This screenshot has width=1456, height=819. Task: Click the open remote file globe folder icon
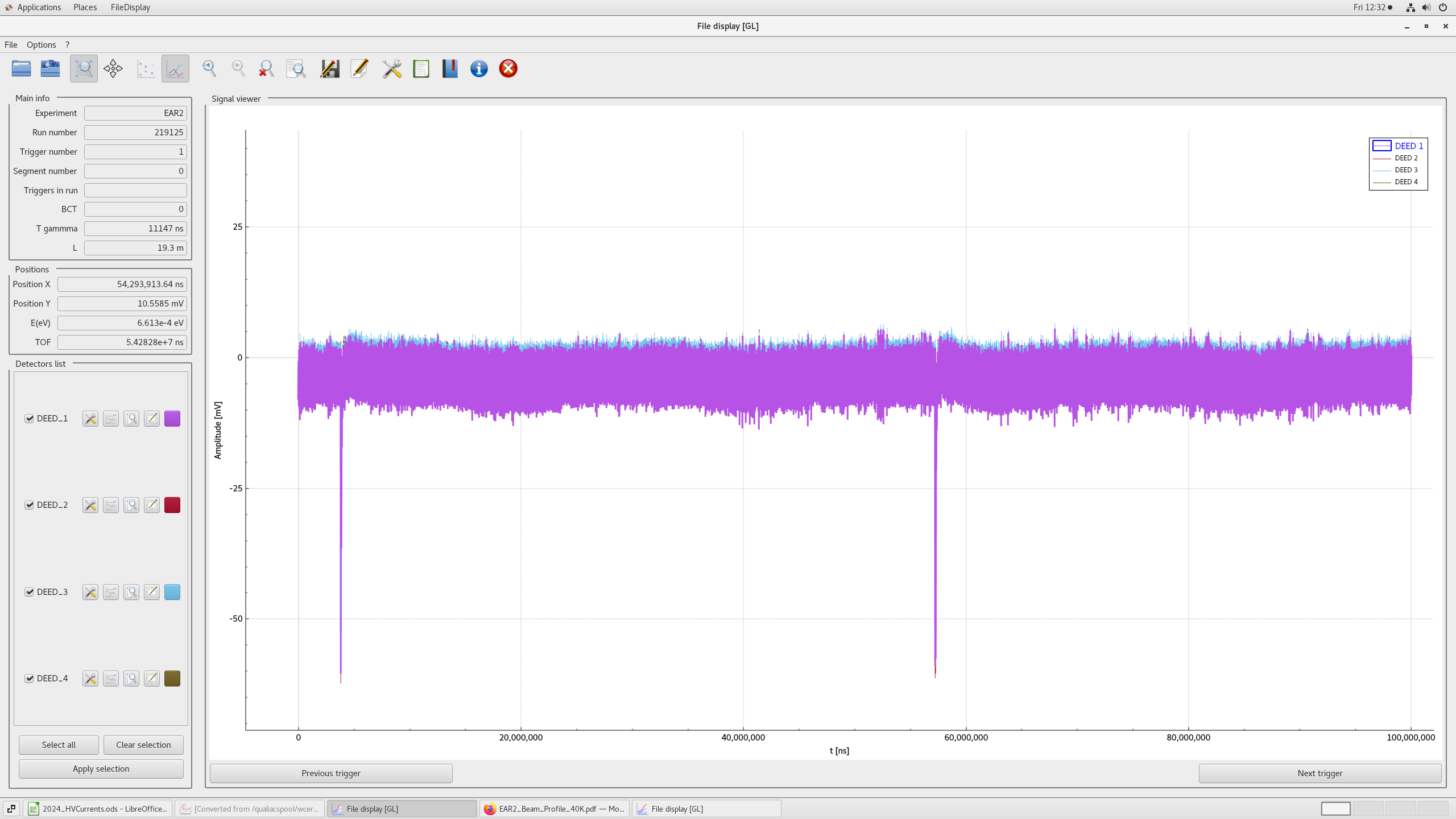coord(50,69)
